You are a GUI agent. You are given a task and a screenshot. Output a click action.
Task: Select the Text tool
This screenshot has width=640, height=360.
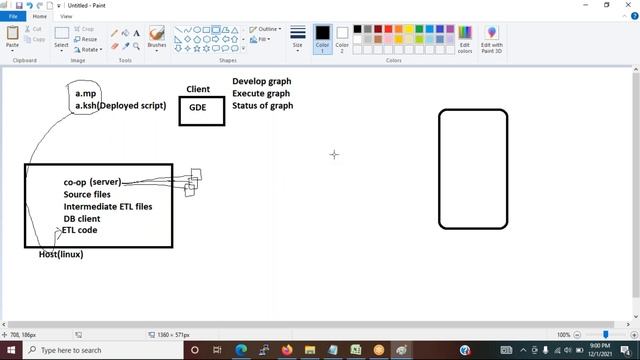click(x=136, y=33)
